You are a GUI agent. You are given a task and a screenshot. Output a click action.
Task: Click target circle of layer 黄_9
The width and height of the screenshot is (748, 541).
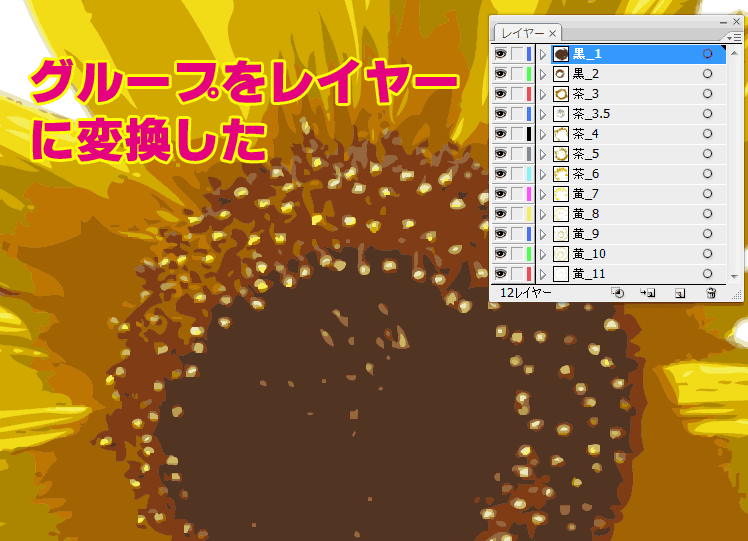(707, 234)
